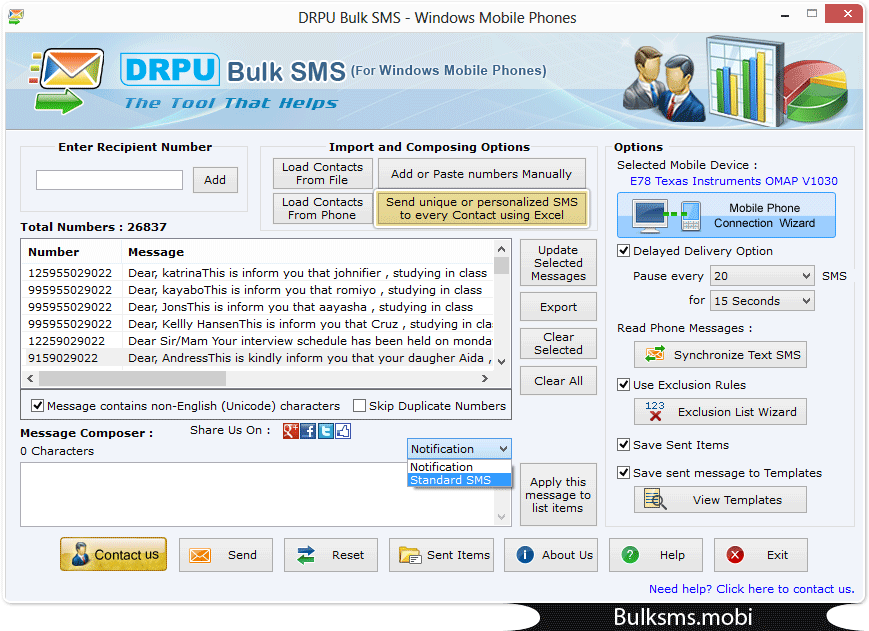Select Notification option in dropdown list
Viewport: 869px width, 631px height.
tap(459, 467)
